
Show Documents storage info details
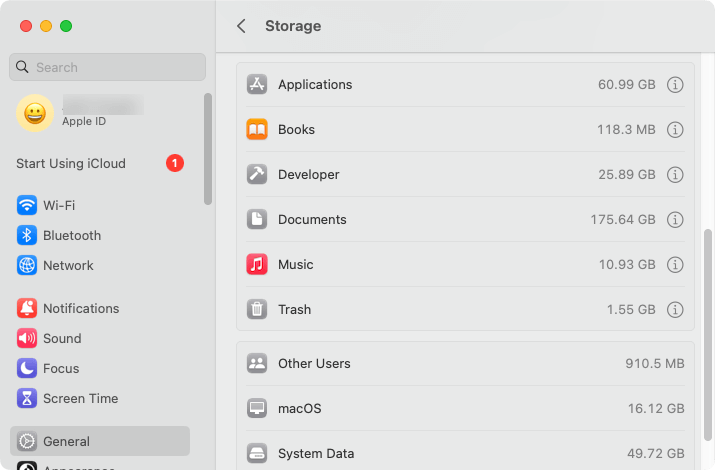(x=675, y=219)
